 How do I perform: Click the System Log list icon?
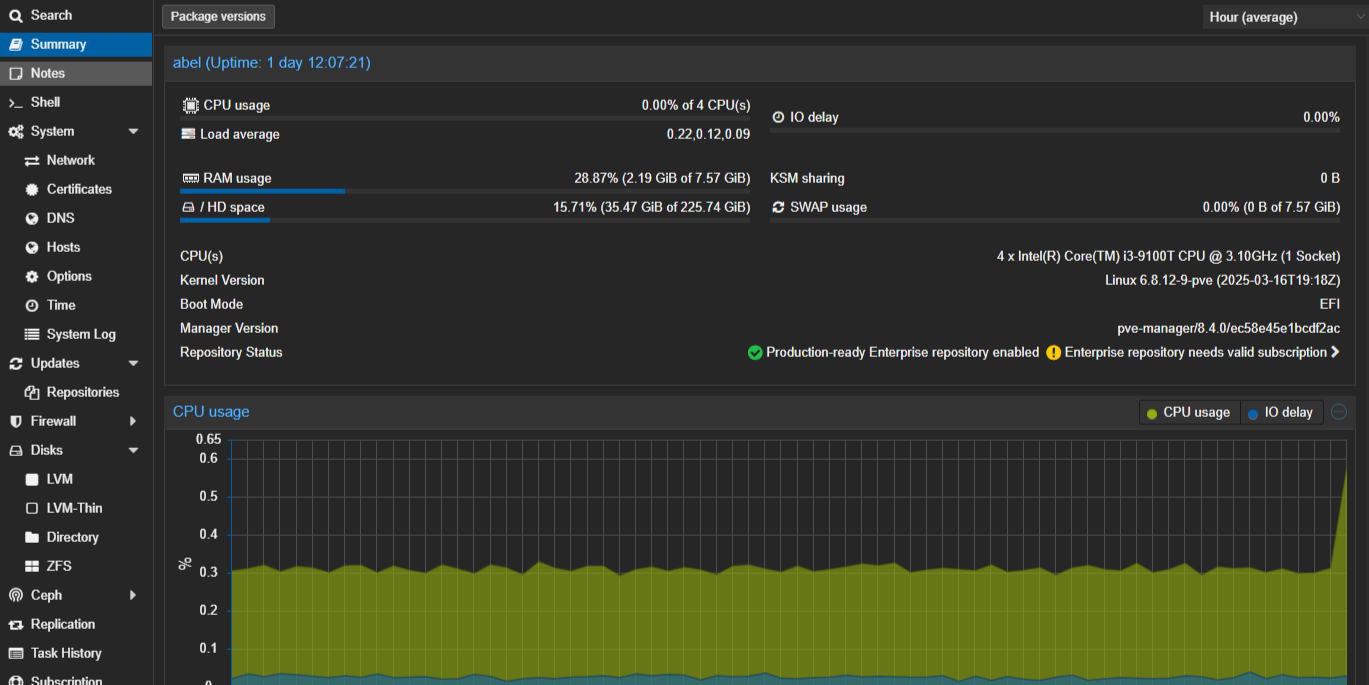tap(32, 334)
